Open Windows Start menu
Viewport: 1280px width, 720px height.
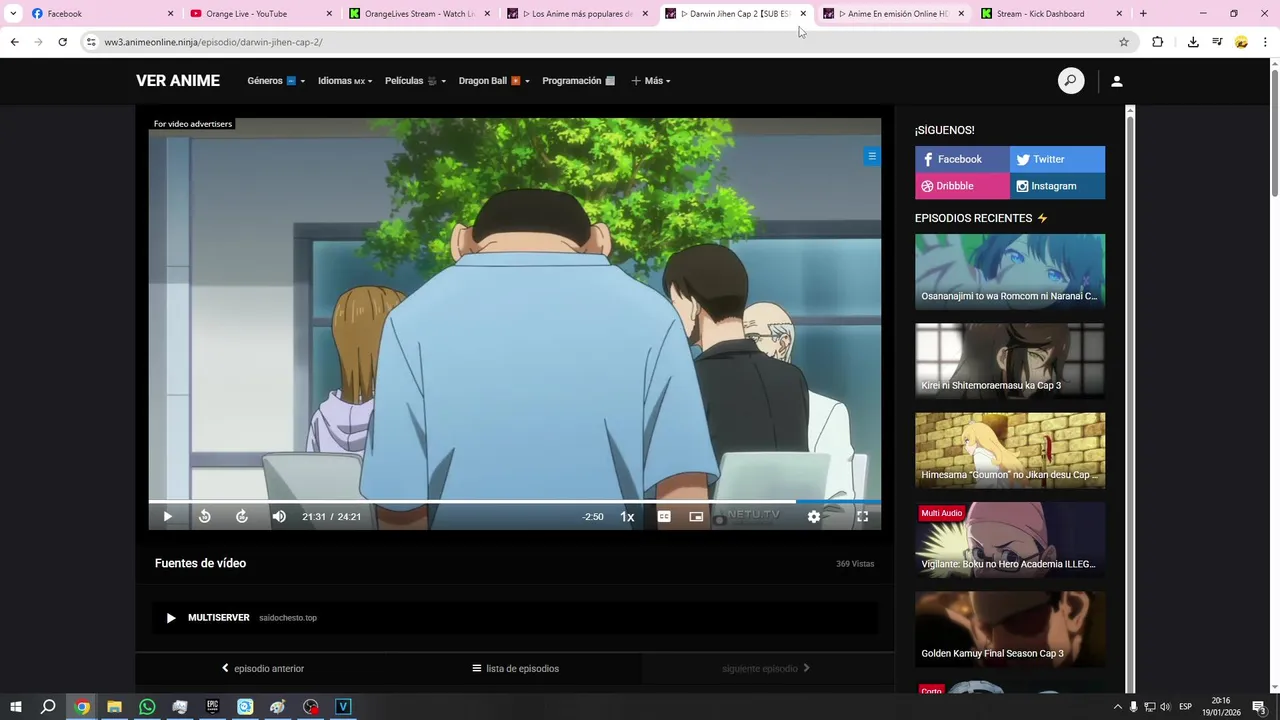point(16,707)
